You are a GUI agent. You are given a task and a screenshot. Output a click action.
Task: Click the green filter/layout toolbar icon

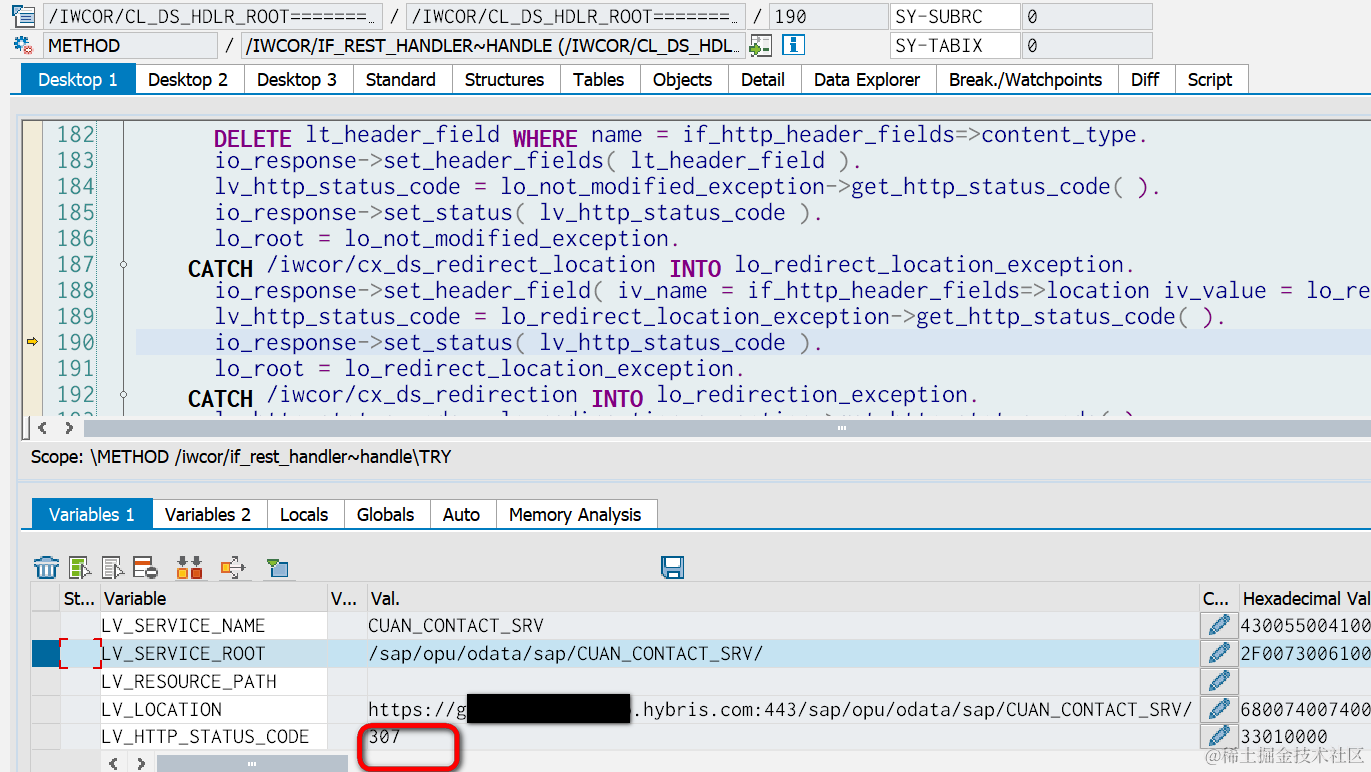point(277,568)
